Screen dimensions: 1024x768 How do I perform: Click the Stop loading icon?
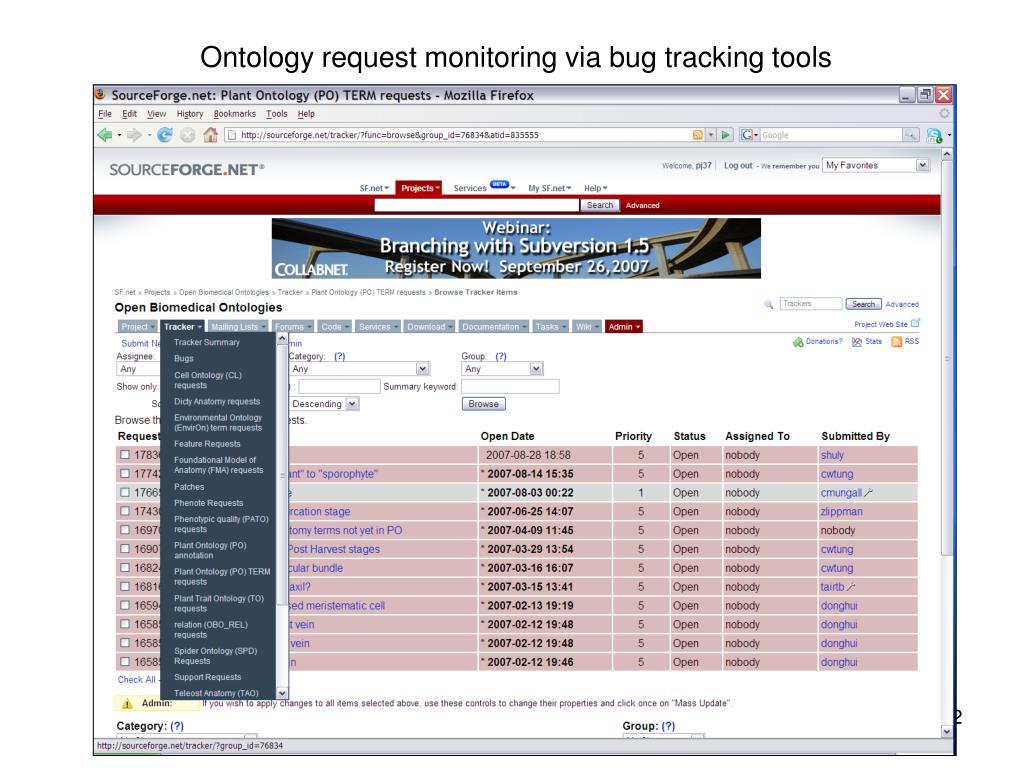pyautogui.click(x=187, y=135)
